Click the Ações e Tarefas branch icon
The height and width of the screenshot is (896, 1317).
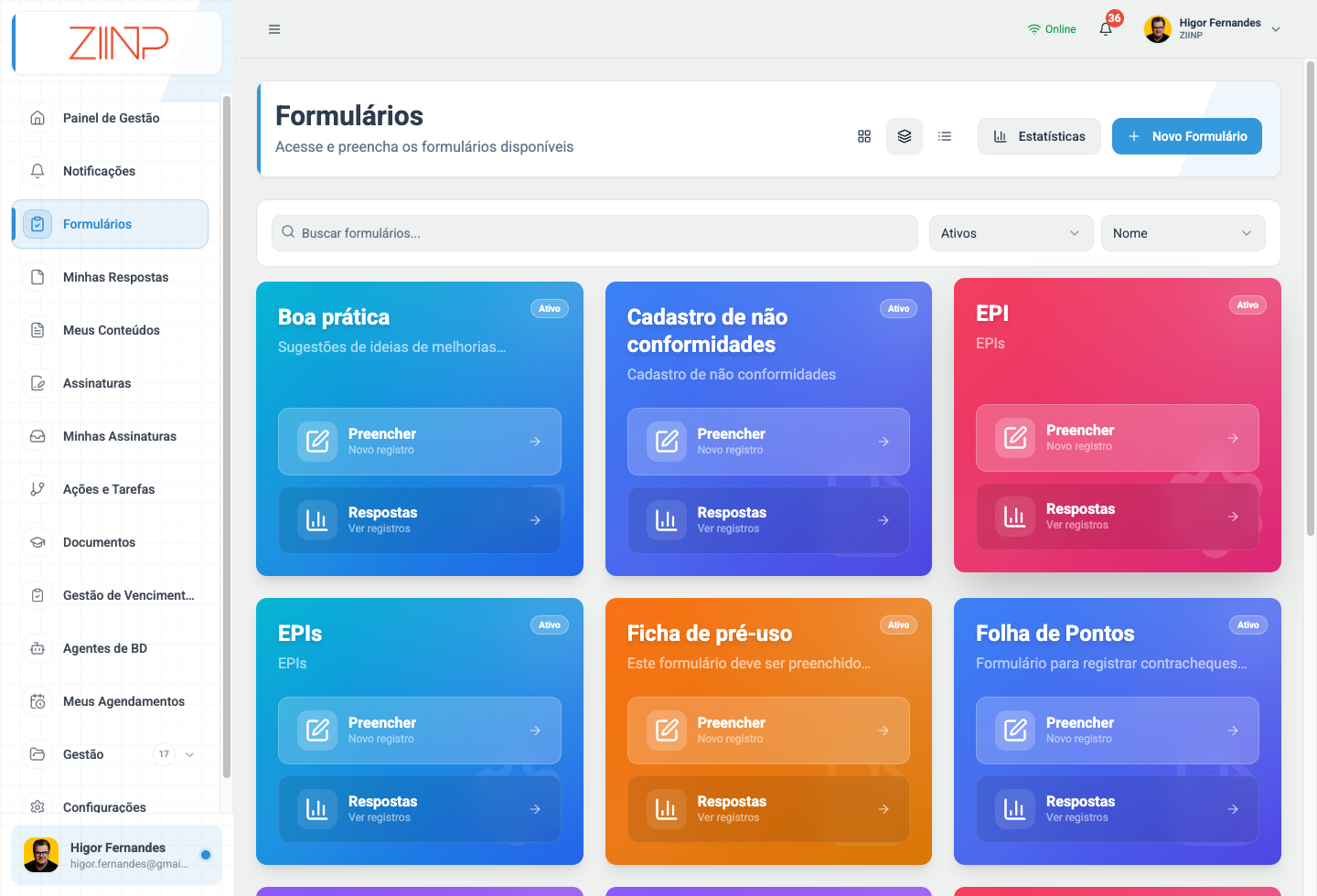[x=37, y=489]
